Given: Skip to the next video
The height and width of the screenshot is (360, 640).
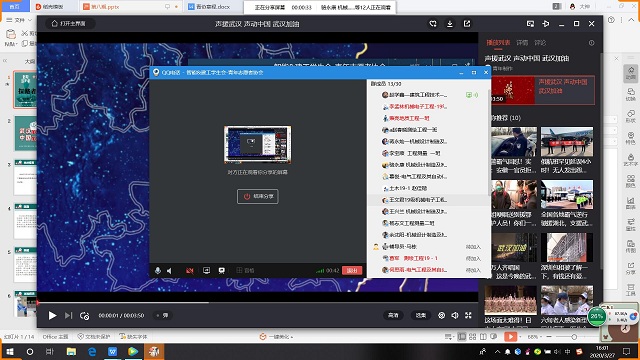Looking at the screenshot, I should pos(69,316).
